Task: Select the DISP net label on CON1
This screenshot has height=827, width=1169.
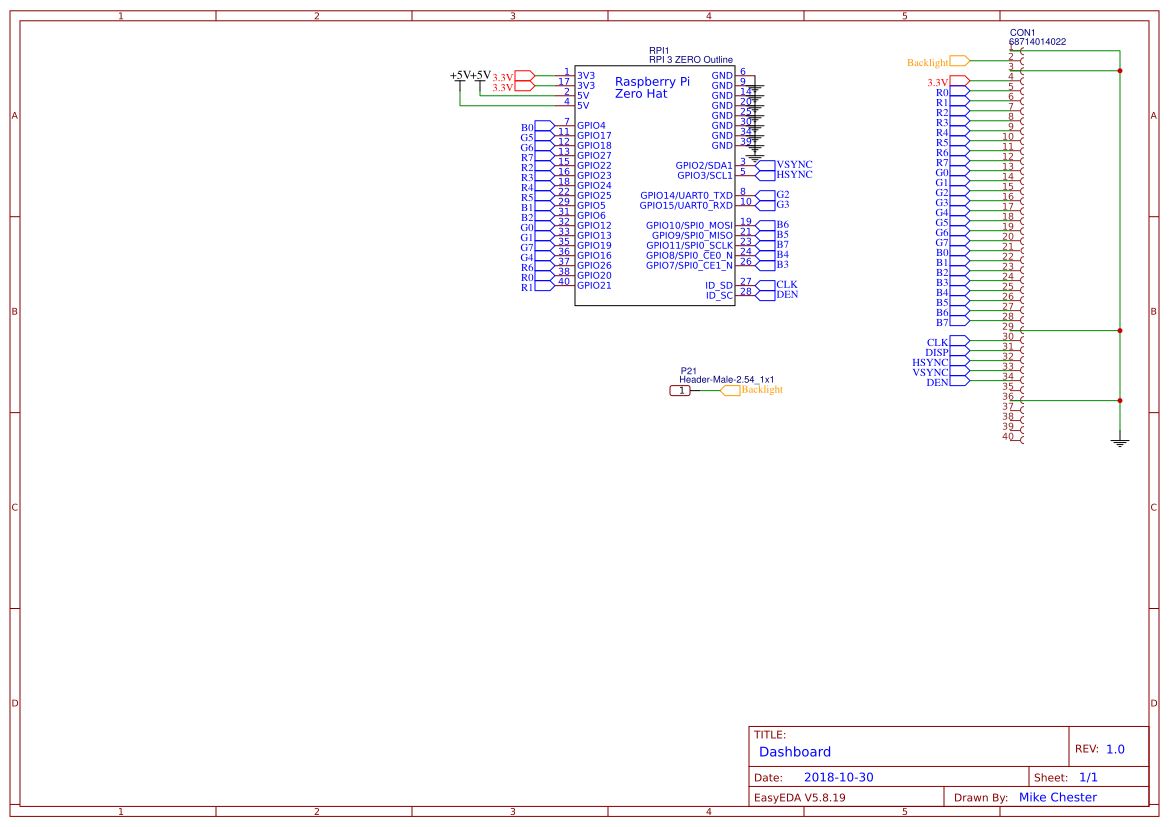Action: point(938,352)
